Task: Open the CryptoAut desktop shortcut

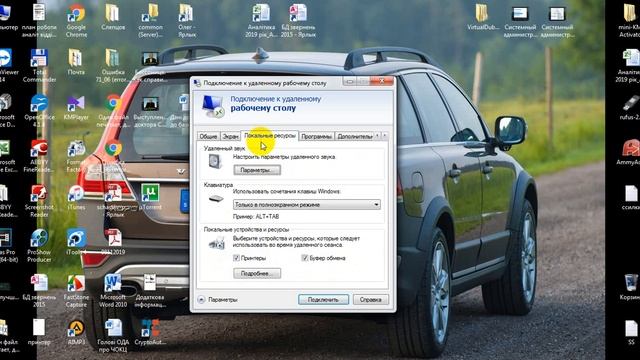Action: (x=150, y=333)
